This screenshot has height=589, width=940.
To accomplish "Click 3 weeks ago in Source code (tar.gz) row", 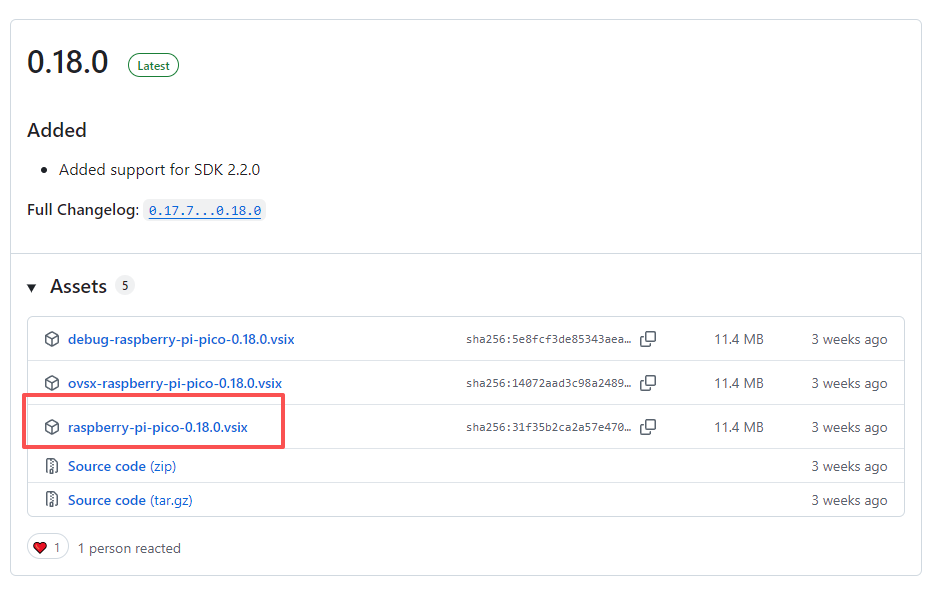I will (849, 500).
